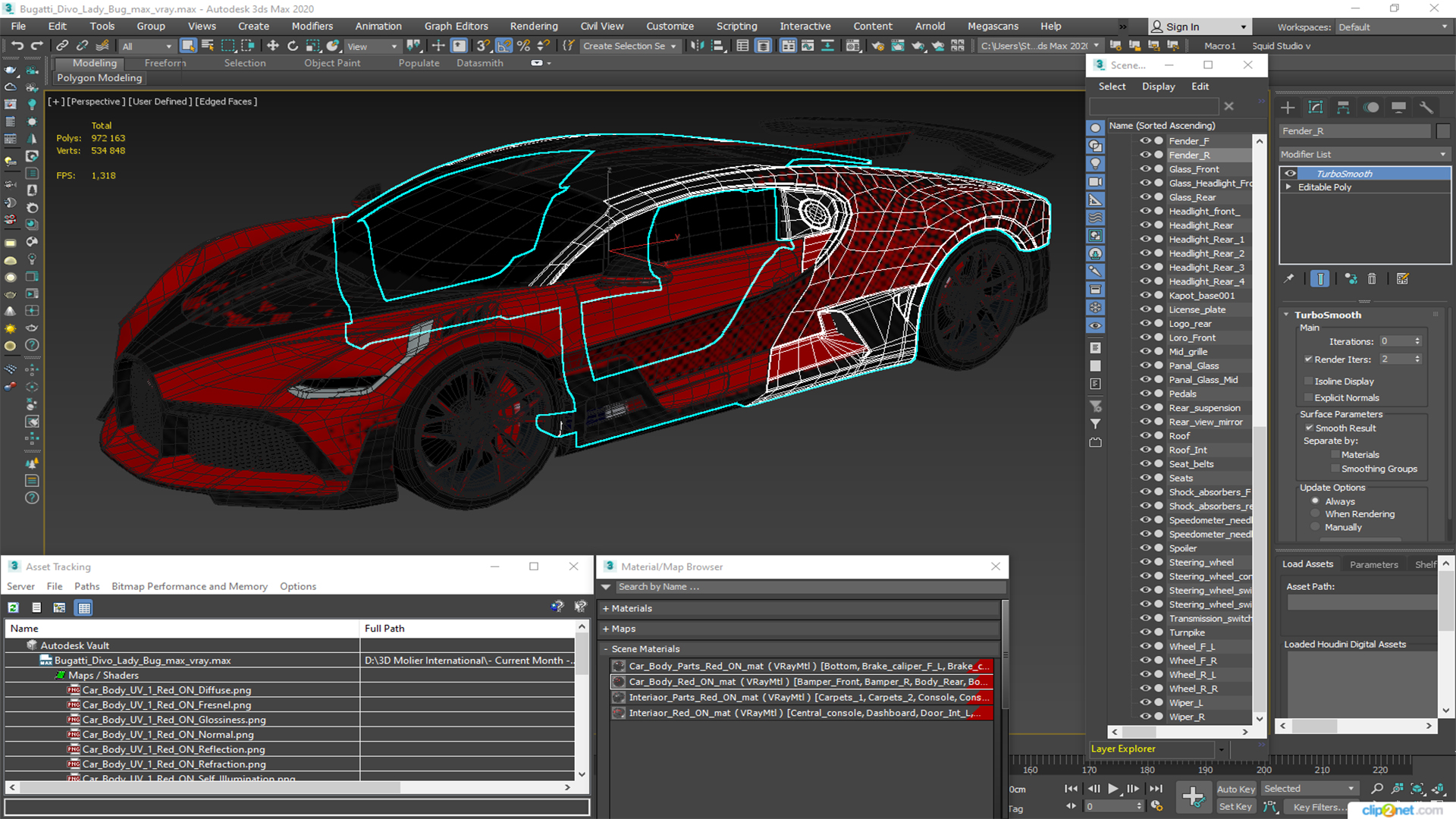The width and height of the screenshot is (1456, 819).
Task: Click Pin Stack icon under modifier list
Action: click(x=1288, y=279)
